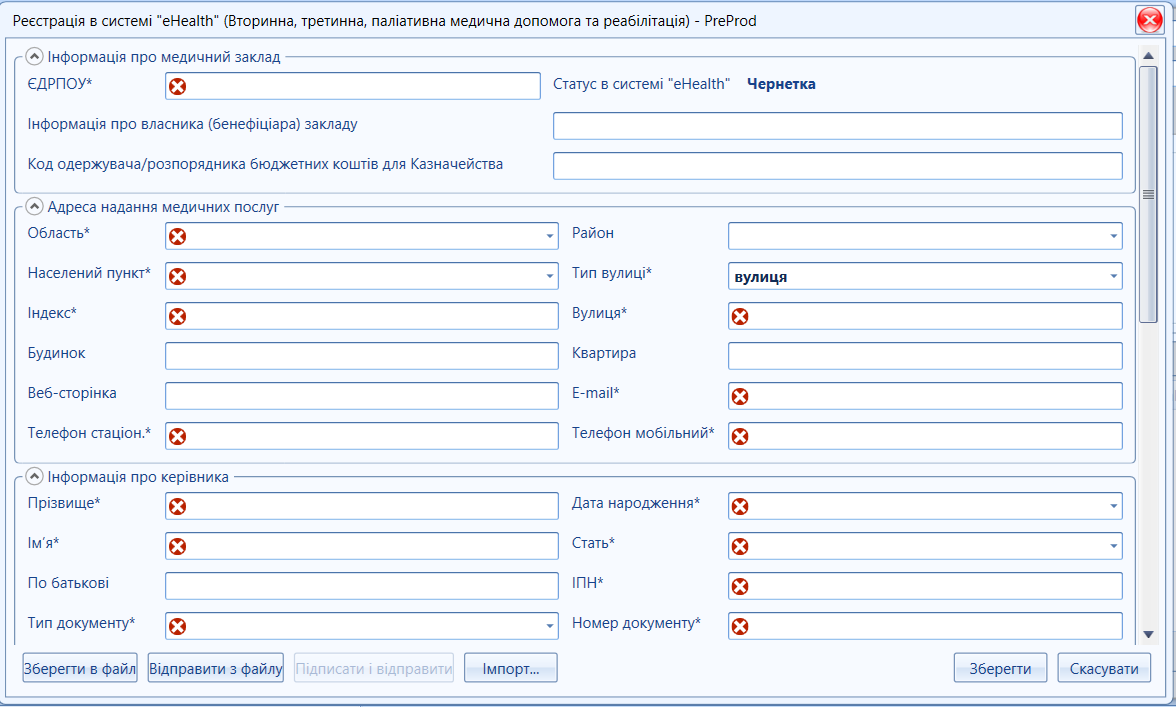1176x707 pixels.
Task: Click the error icon in the Вулиця field
Action: 740,316
